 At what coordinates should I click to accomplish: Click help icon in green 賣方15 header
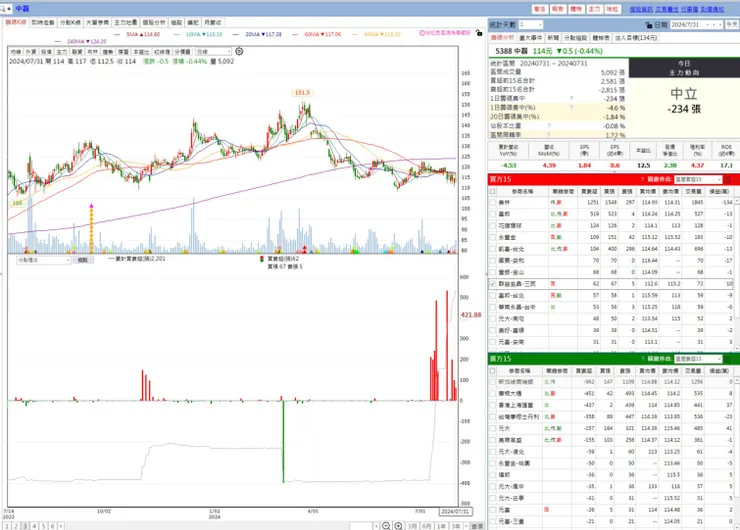[x=642, y=359]
